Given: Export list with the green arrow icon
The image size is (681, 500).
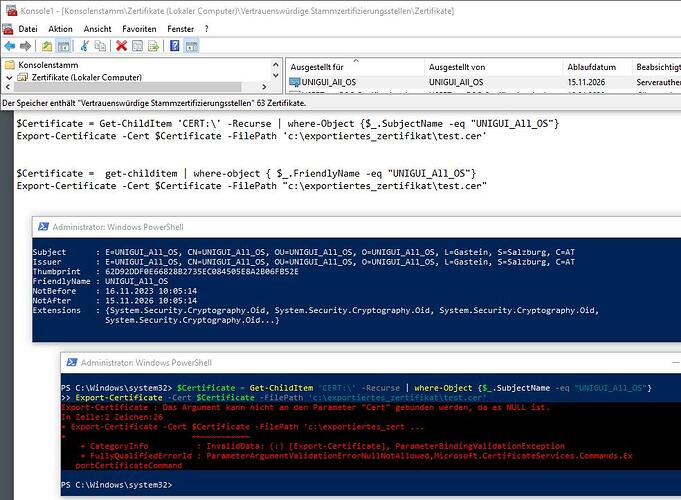Looking at the screenshot, I should [x=153, y=46].
